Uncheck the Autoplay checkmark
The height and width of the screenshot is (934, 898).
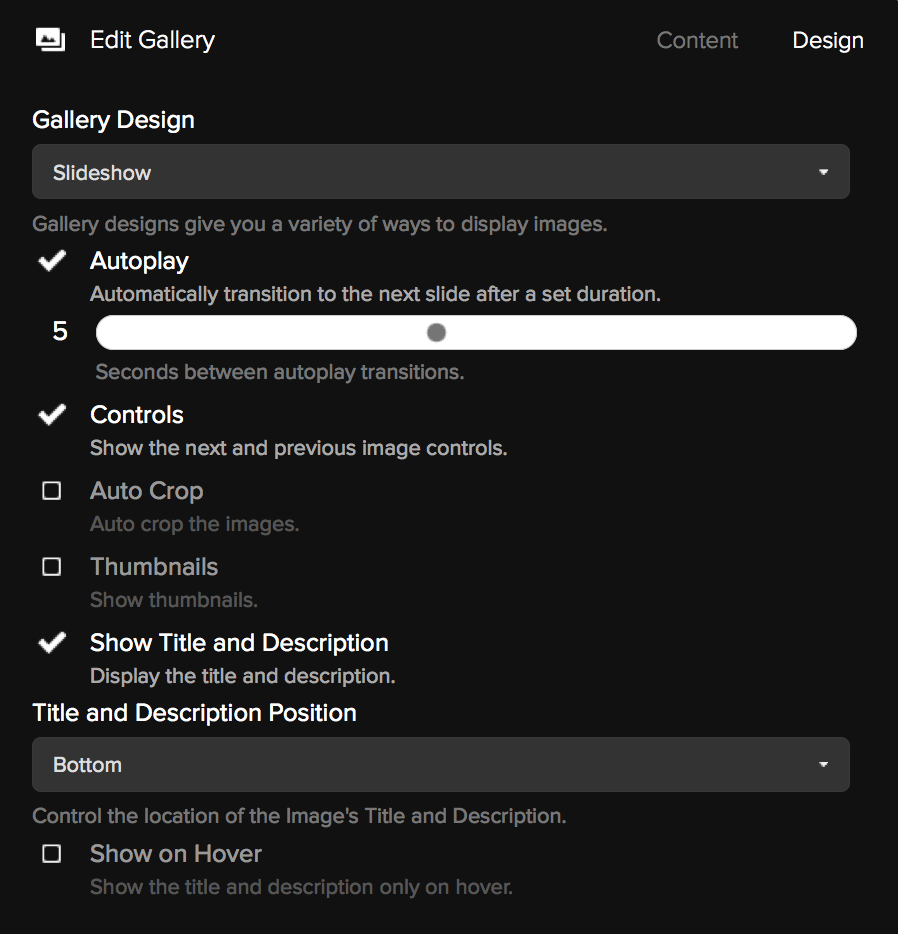point(52,260)
